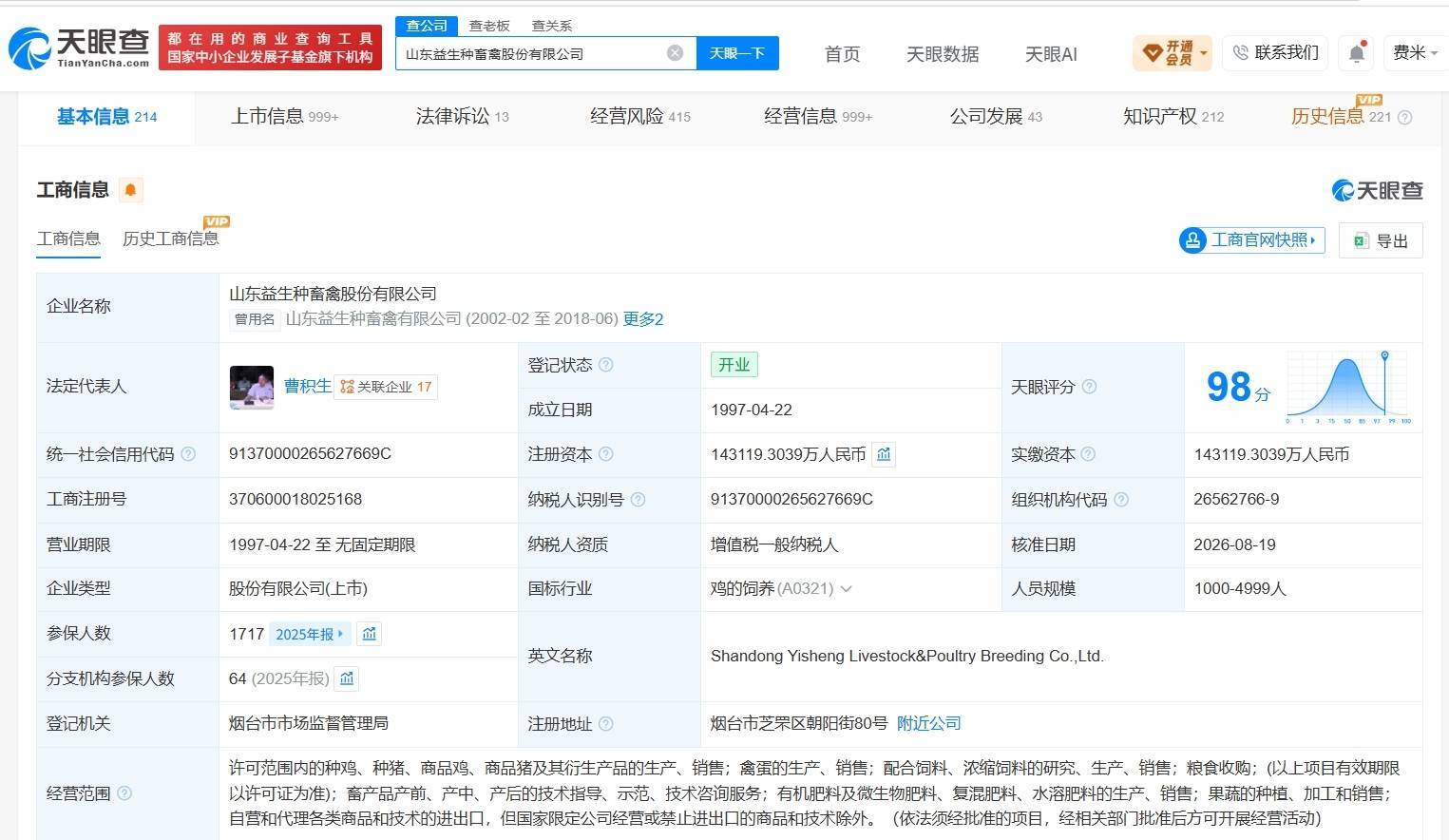Click the red banner 都在用的商业查询工具
Viewport: 1449px width, 840px height.
point(270,48)
